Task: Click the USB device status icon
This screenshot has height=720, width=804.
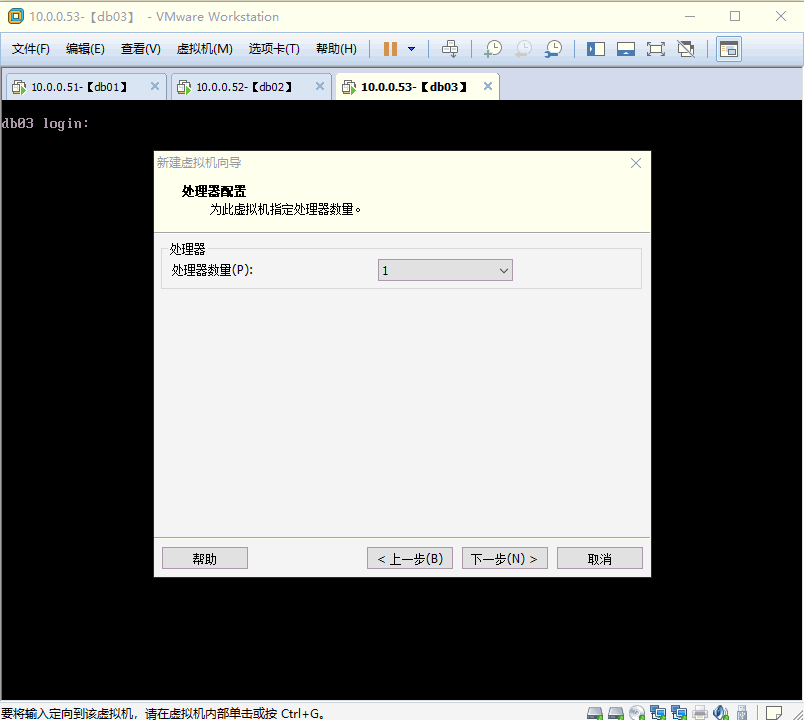Action: click(740, 712)
